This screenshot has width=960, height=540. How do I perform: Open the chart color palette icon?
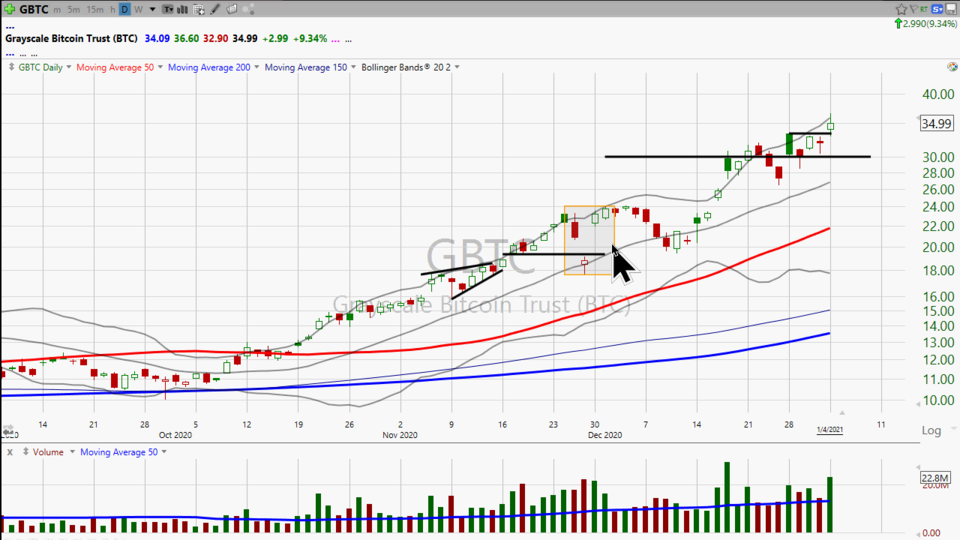click(x=952, y=67)
